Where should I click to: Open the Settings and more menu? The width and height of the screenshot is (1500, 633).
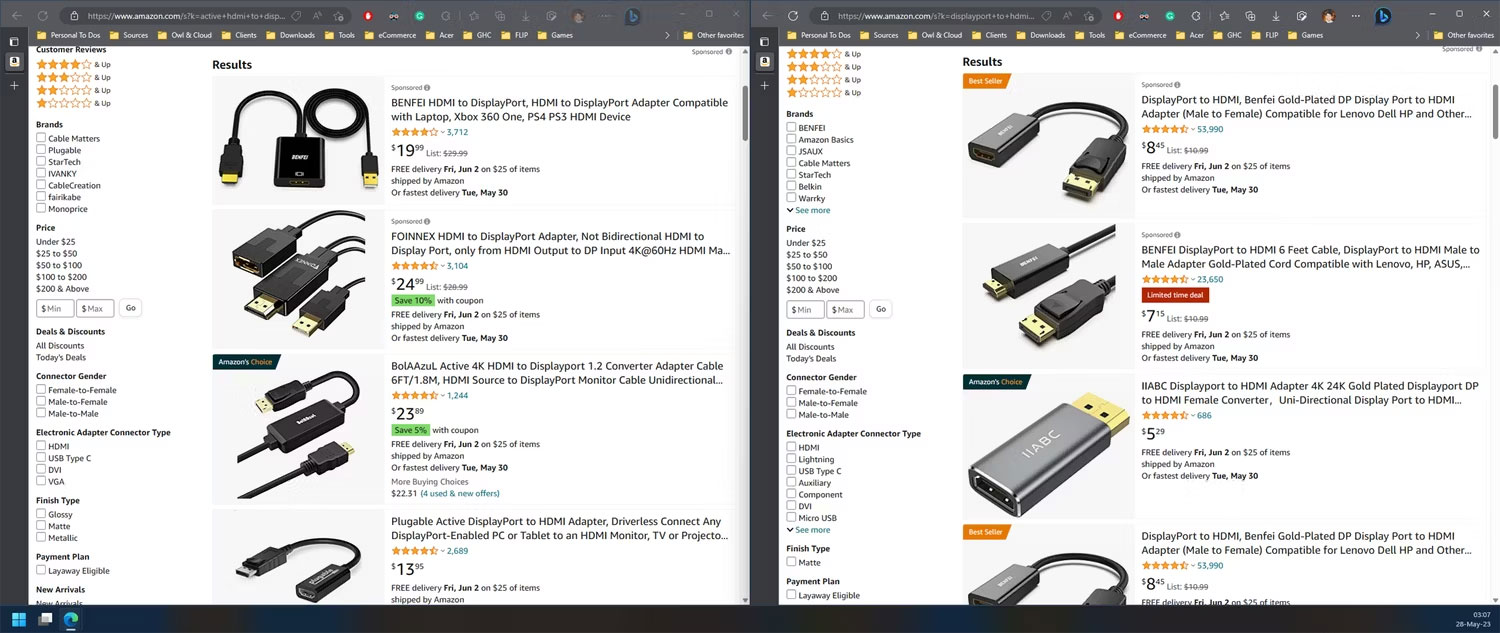coord(1355,16)
